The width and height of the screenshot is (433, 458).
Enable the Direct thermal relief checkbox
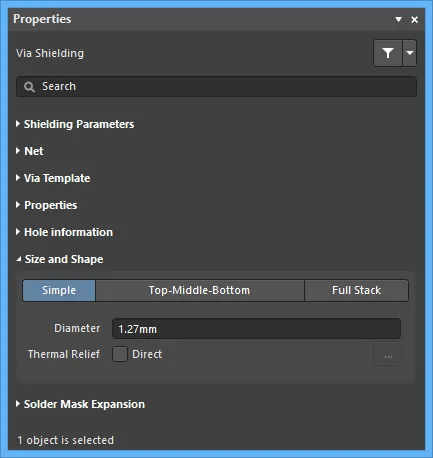pos(120,354)
